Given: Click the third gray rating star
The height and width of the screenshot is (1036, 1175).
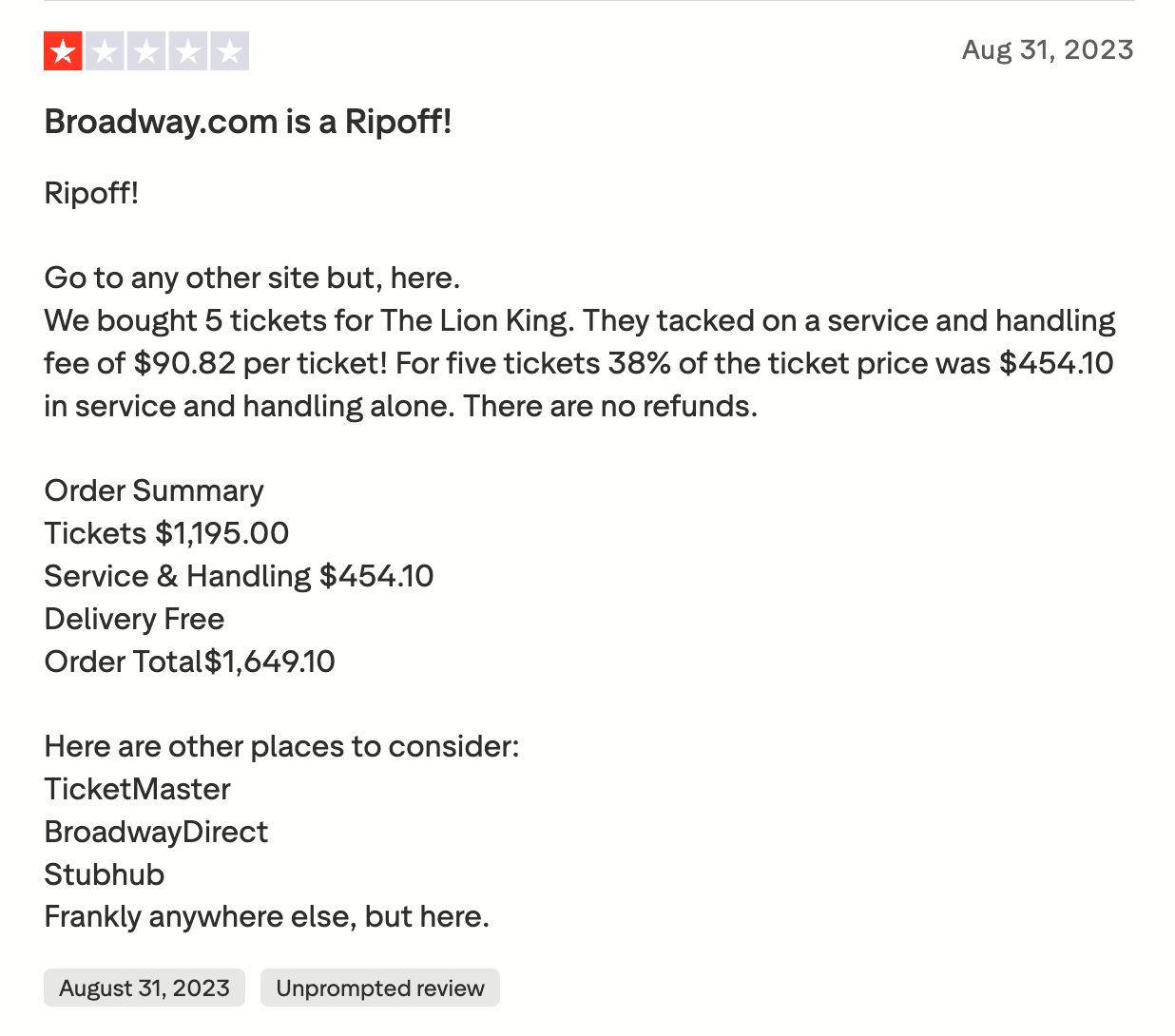Looking at the screenshot, I should pos(146,51).
